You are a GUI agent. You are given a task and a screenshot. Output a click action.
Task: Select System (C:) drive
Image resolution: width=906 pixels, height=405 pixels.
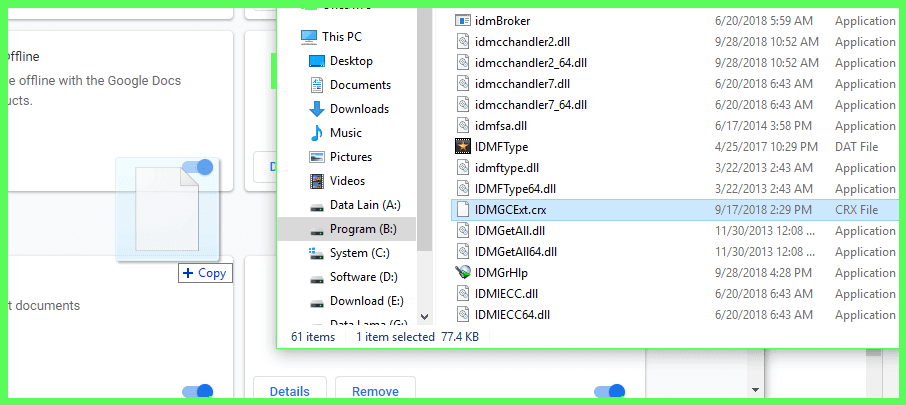[x=359, y=253]
